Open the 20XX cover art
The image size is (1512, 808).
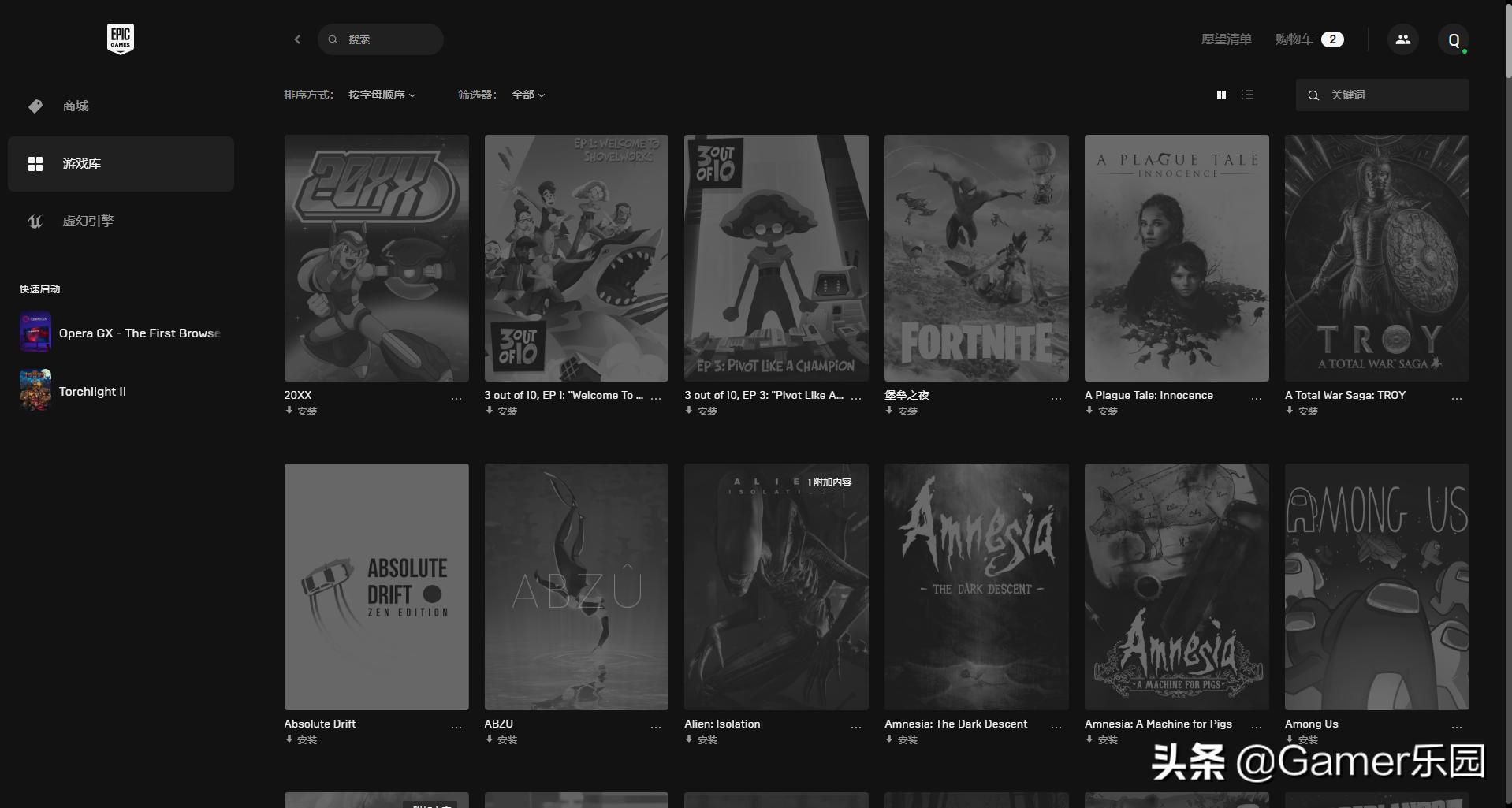click(x=377, y=258)
